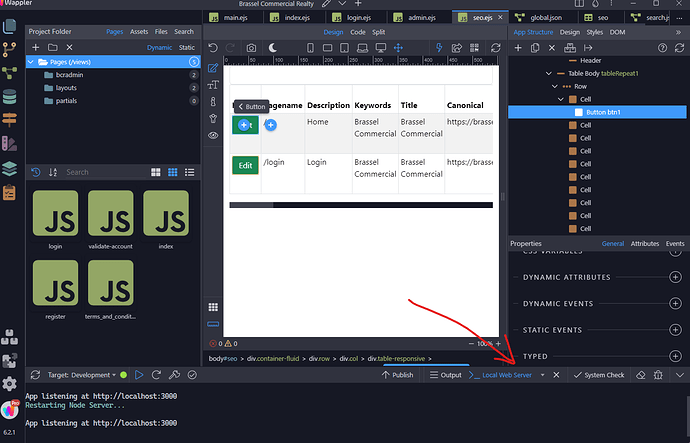Select the edit pencil tool beside the canvas
This screenshot has height=443, width=690.
click(213, 68)
